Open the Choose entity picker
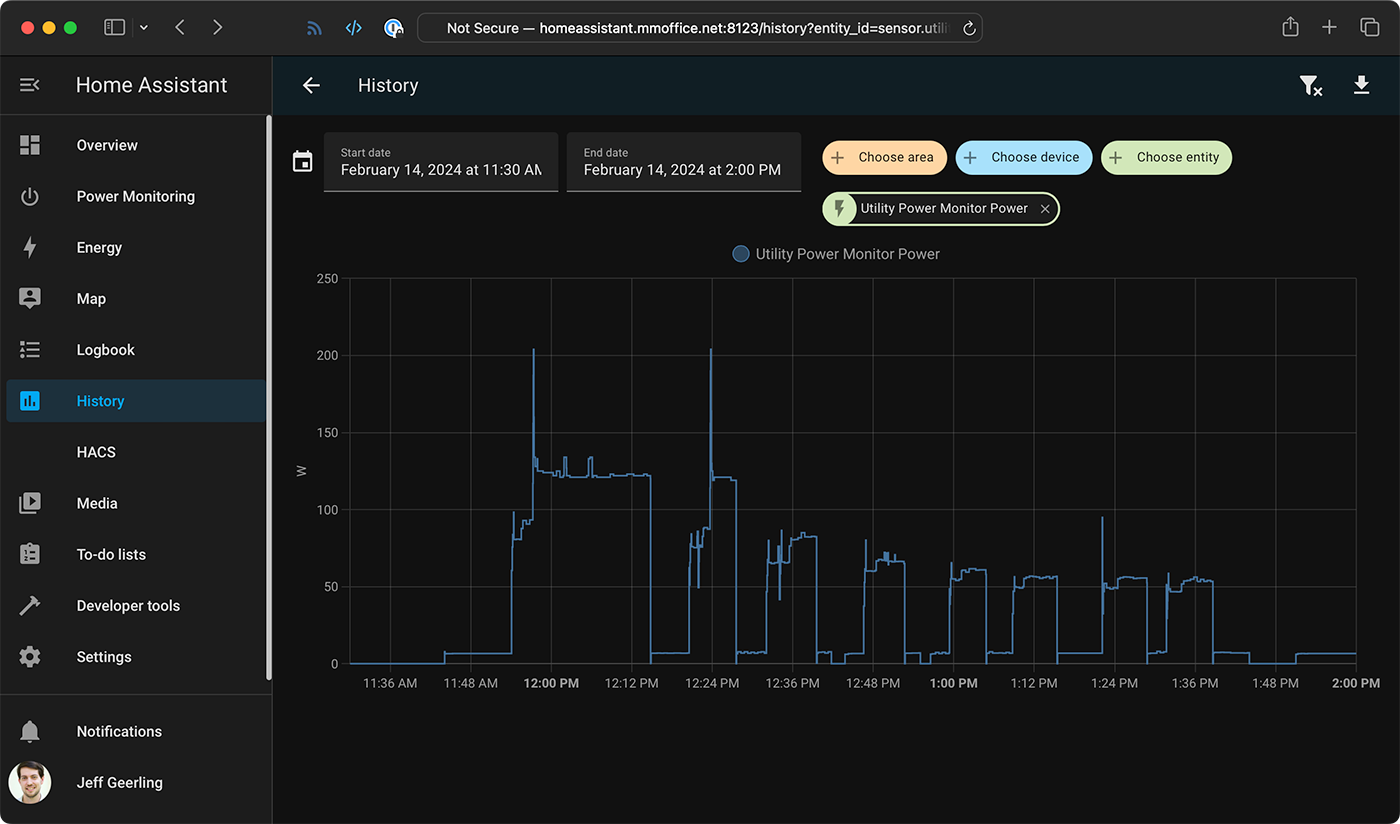This screenshot has width=1400, height=824. 1166,157
